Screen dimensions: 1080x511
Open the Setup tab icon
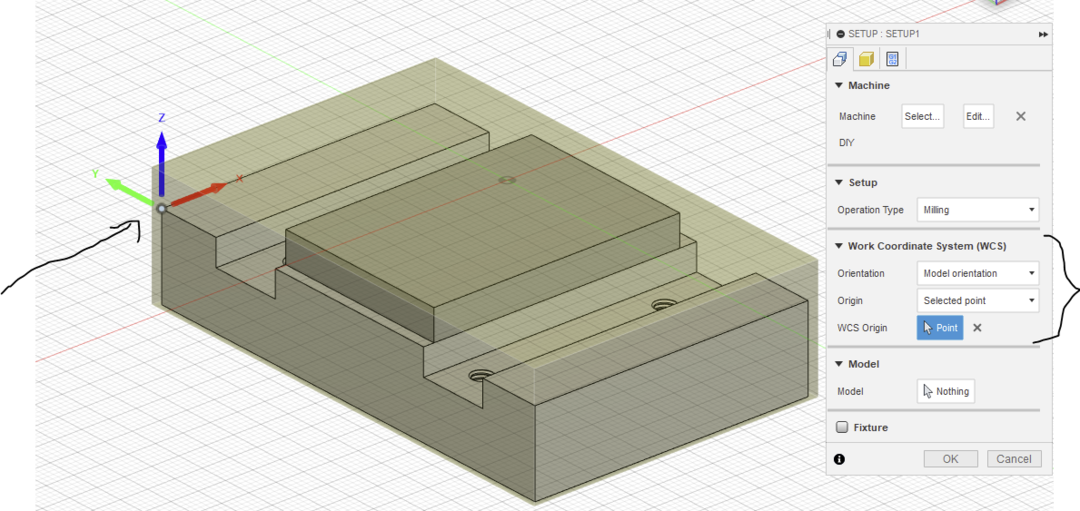click(x=840, y=59)
